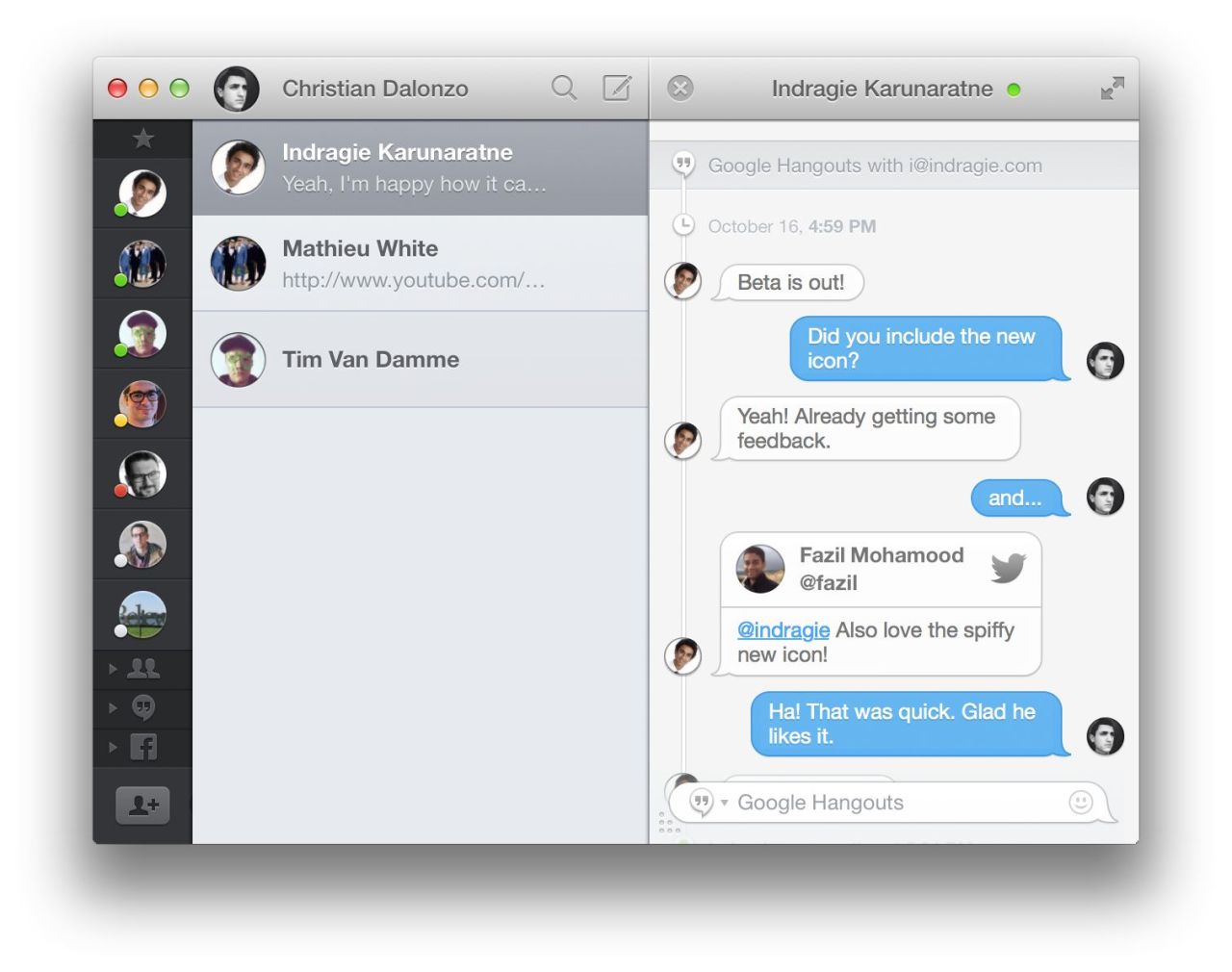Image resolution: width=1232 pixels, height=972 pixels.
Task: Open the Mathieu White conversation
Action: click(421, 264)
